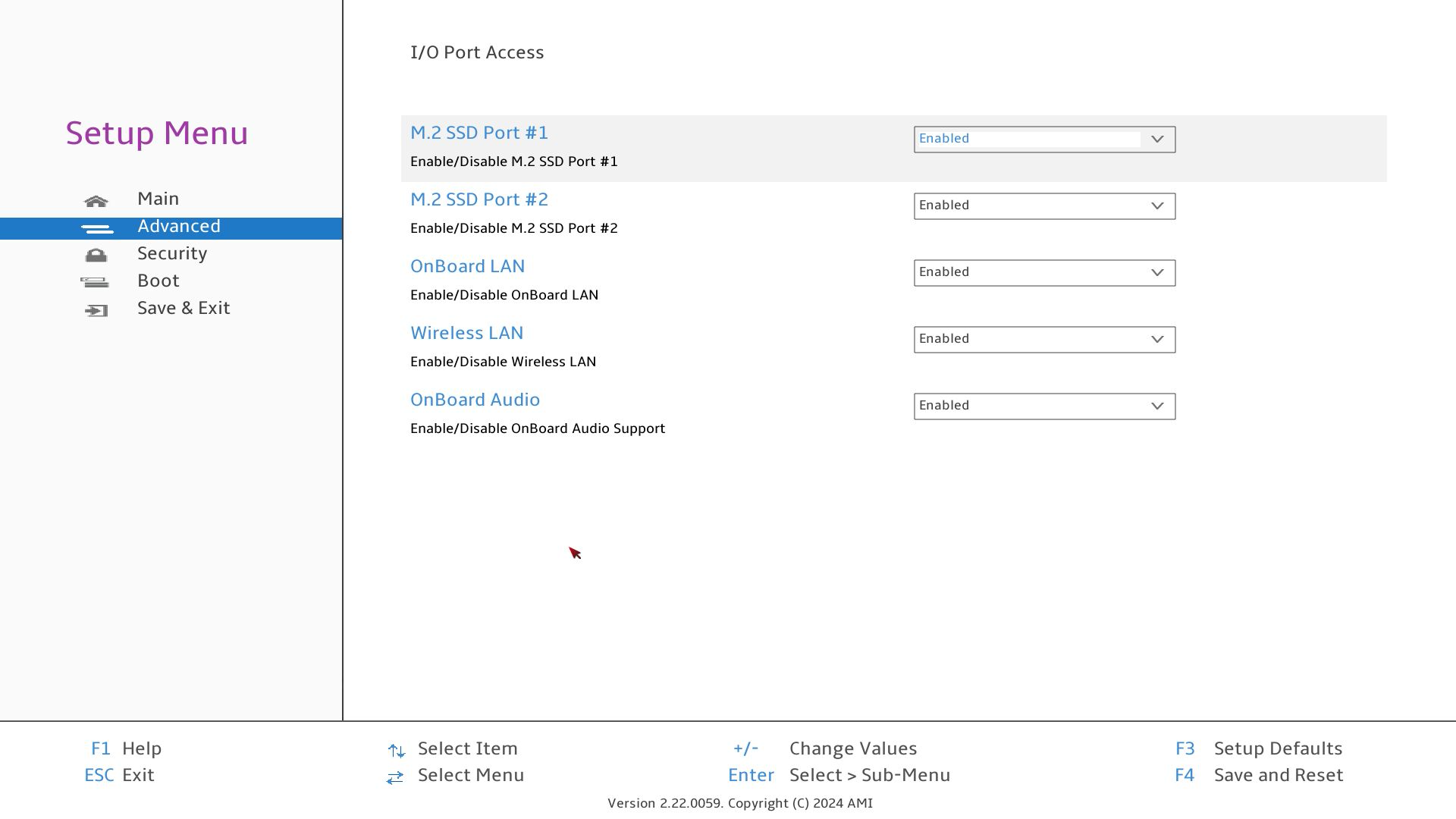This screenshot has height=819, width=1456.
Task: Click the F1 Help option
Action: pyautogui.click(x=127, y=748)
